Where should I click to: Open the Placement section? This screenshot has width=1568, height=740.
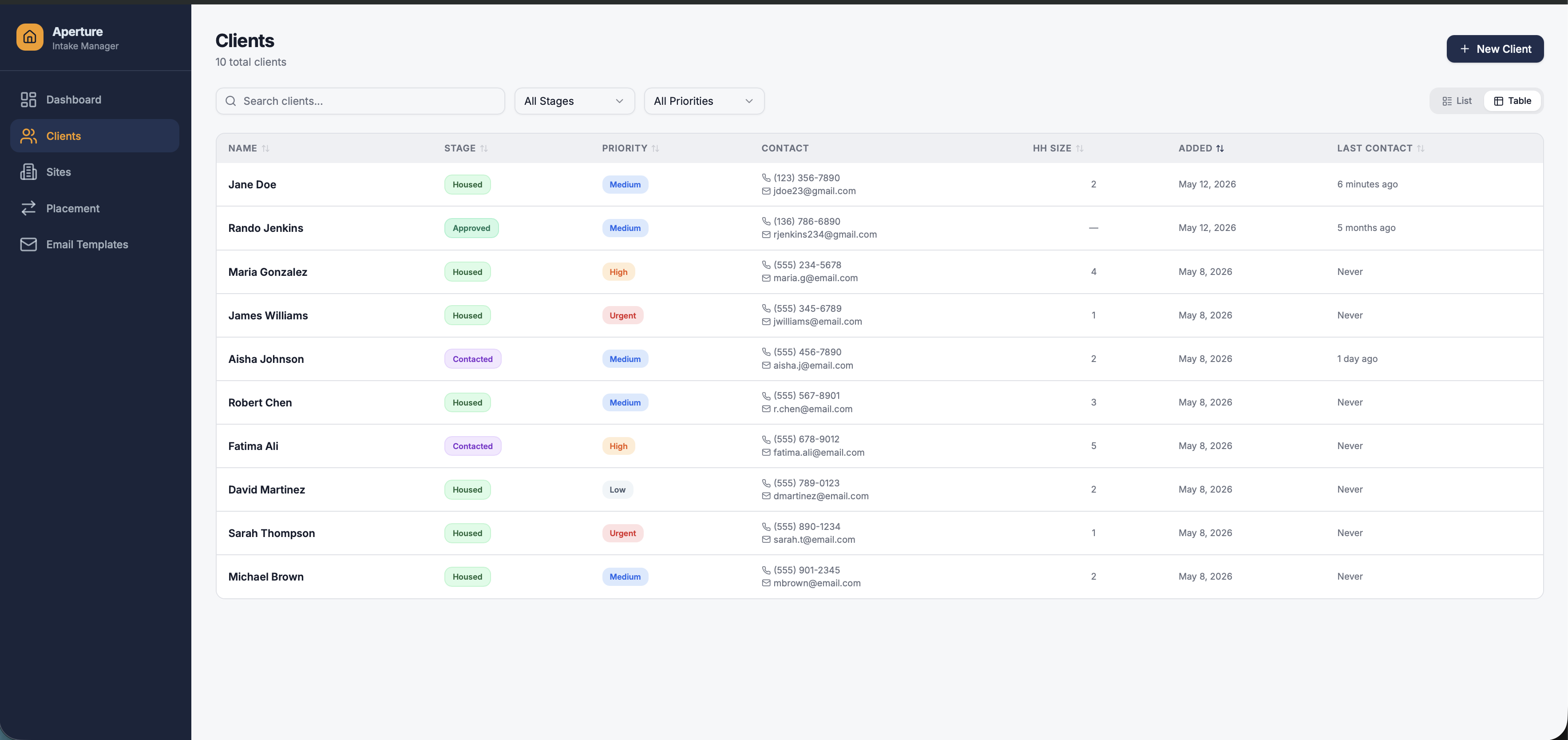[x=95, y=208]
